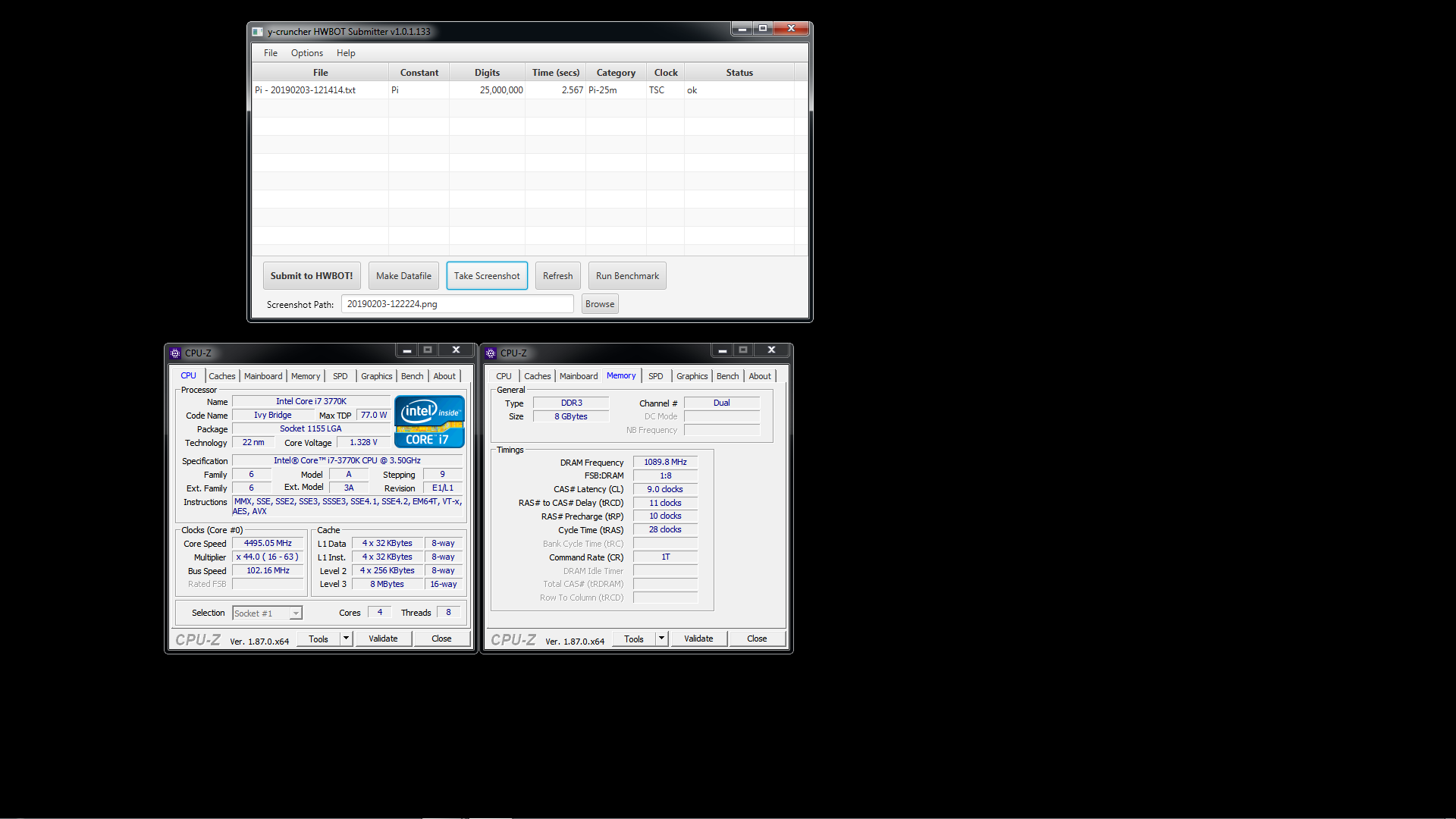Click the CAS# Latency value 9.0 clocks
This screenshot has width=1456, height=819.
665,490
